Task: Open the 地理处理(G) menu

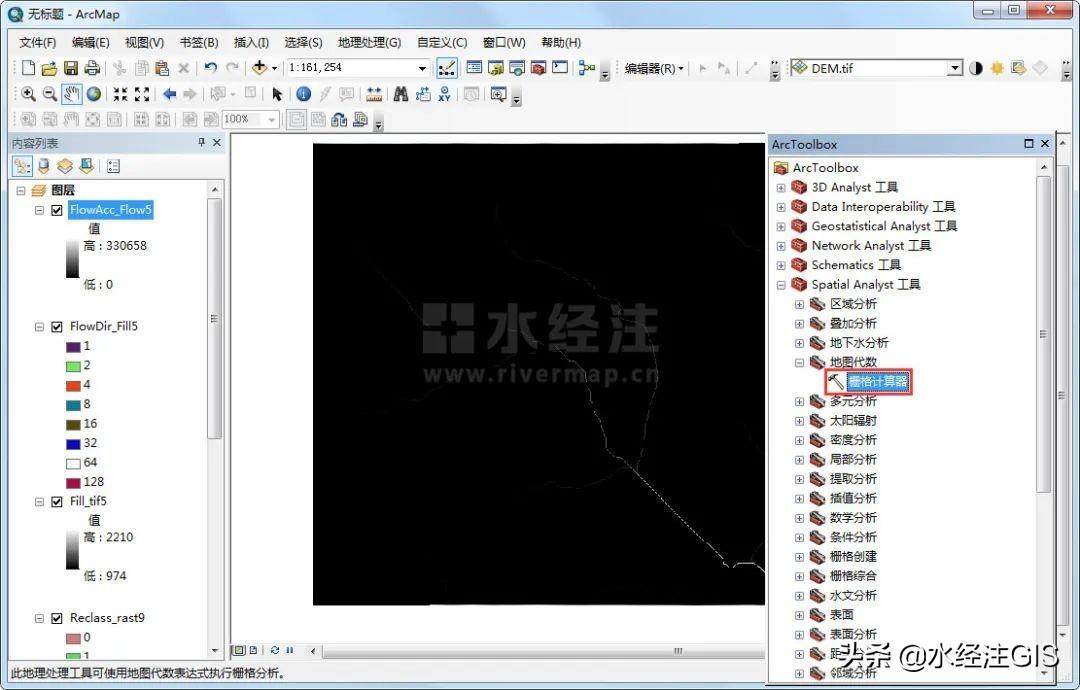Action: click(x=369, y=42)
